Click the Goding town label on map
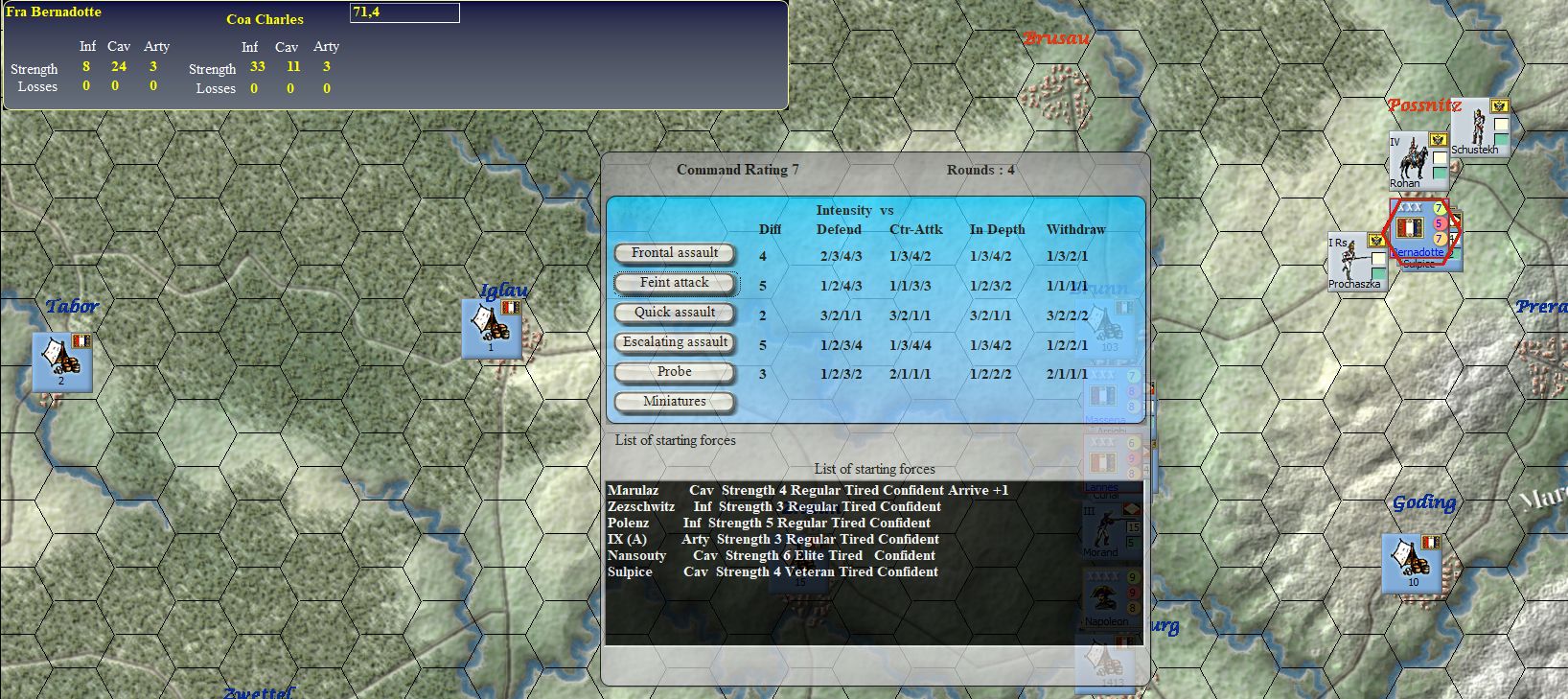The width and height of the screenshot is (1568, 699). coord(1424,503)
